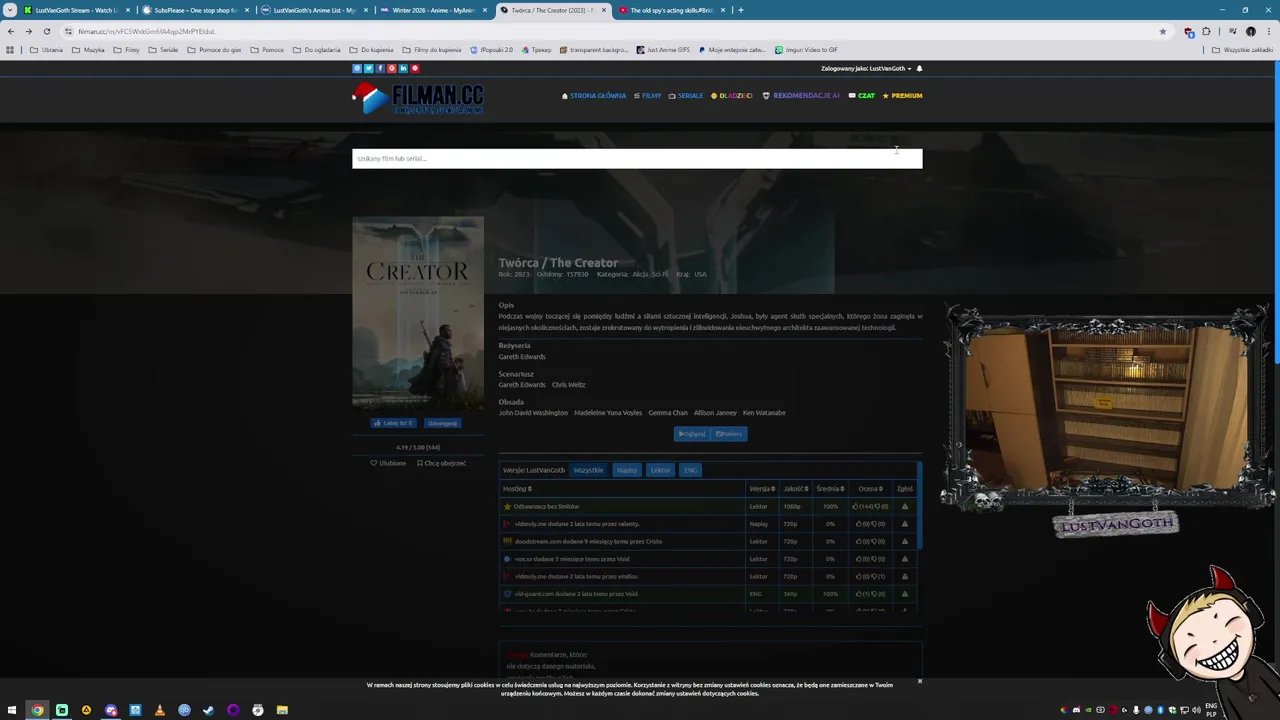Click the doodstream.com hosting icon
This screenshot has height=720, width=1280.
click(x=507, y=541)
